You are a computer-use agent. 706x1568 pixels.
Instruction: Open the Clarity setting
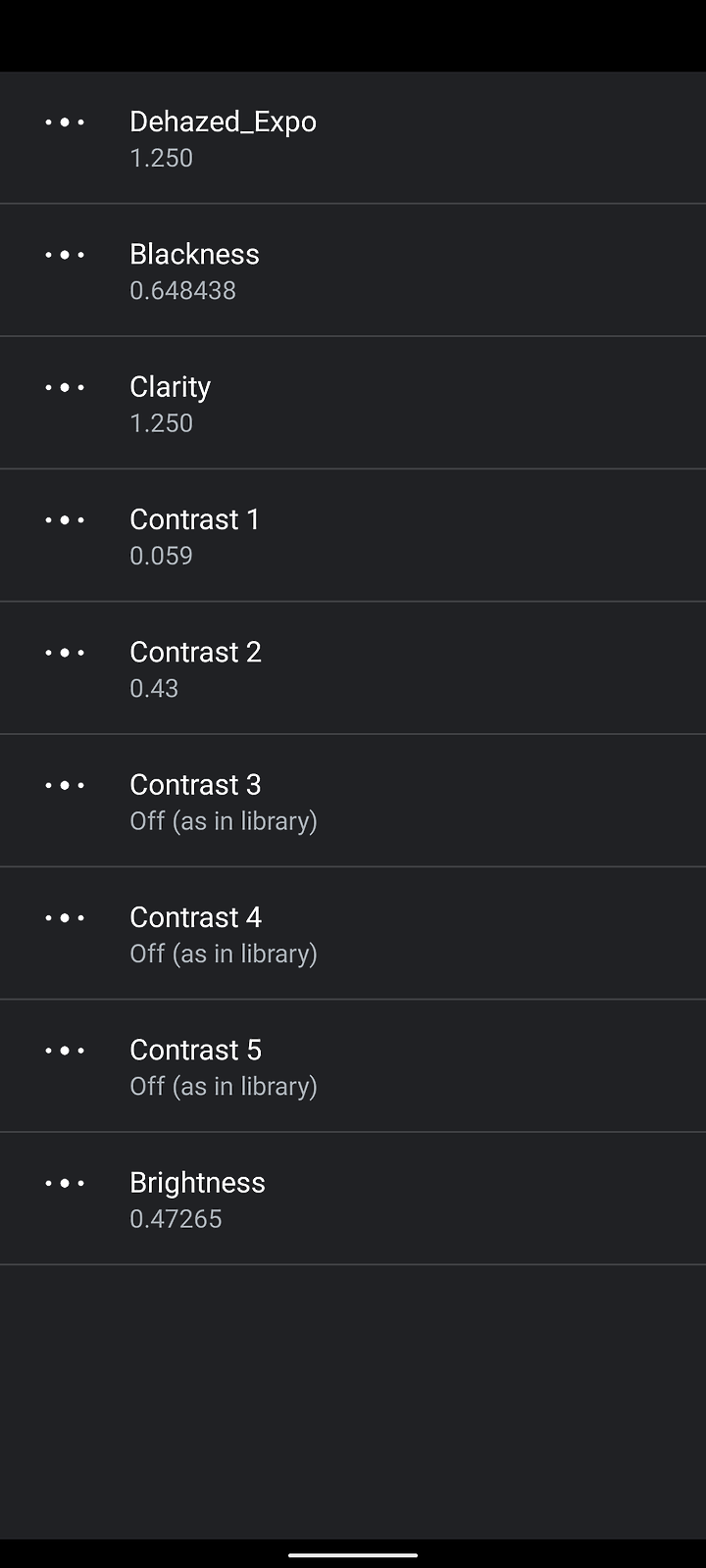click(x=353, y=403)
